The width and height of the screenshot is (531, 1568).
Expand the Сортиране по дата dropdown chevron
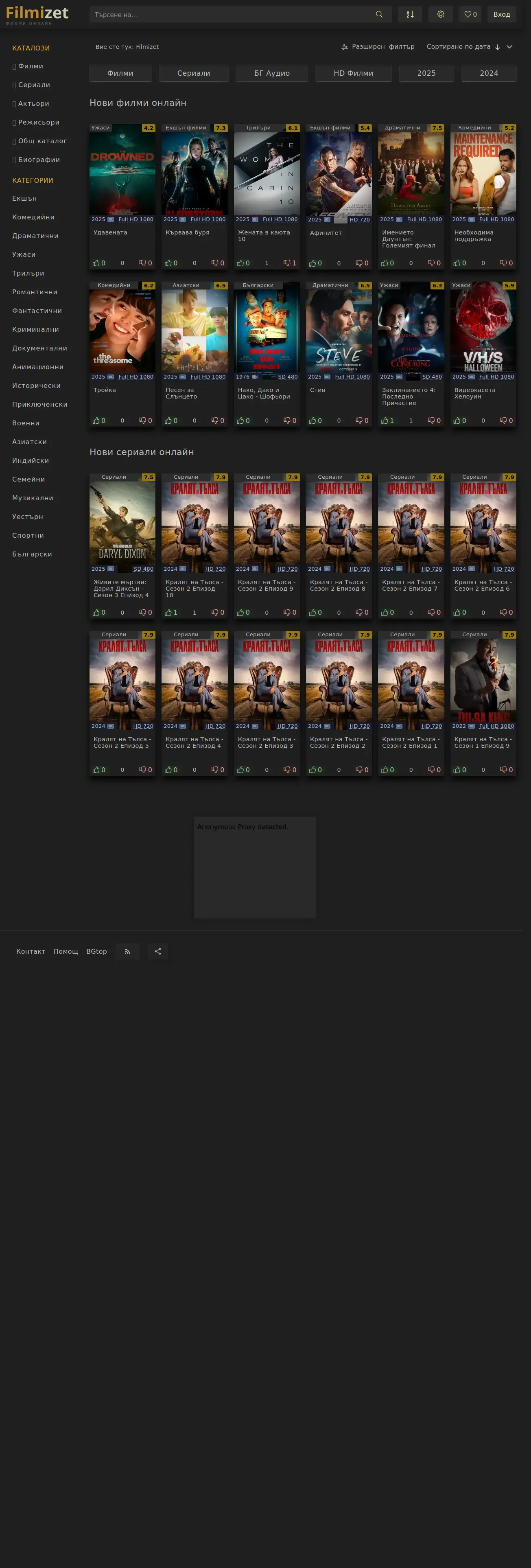coord(510,47)
